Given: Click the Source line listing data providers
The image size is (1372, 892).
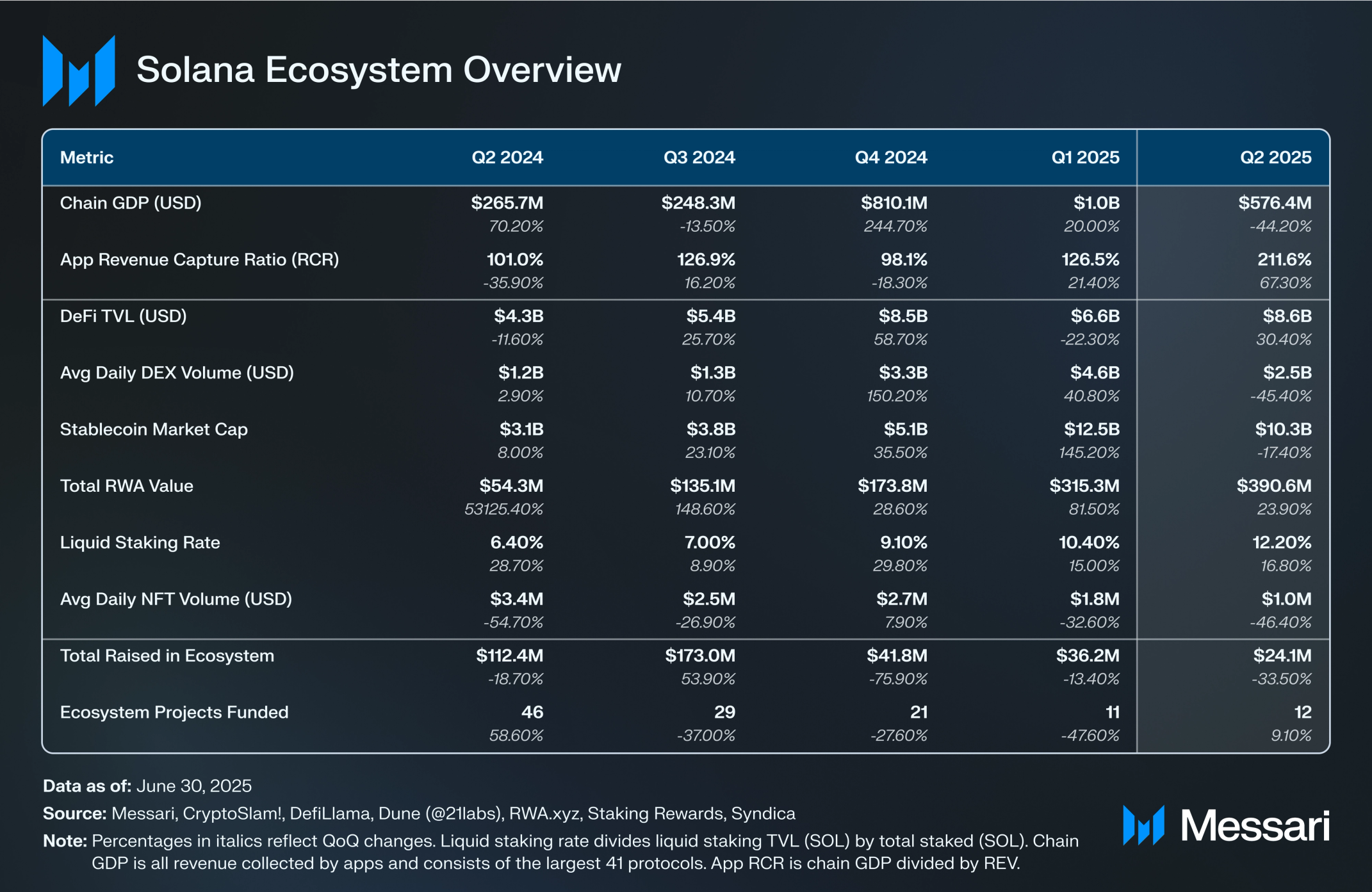Looking at the screenshot, I should (419, 814).
